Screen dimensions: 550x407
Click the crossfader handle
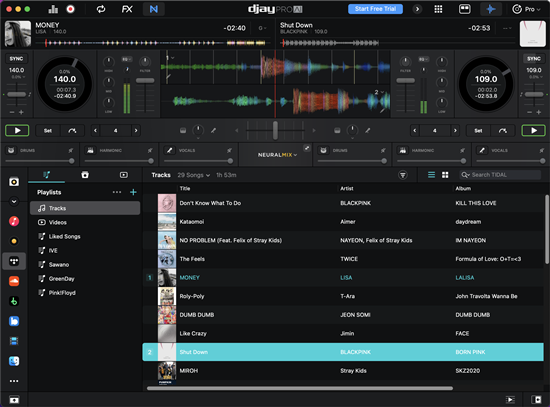tap(275, 130)
